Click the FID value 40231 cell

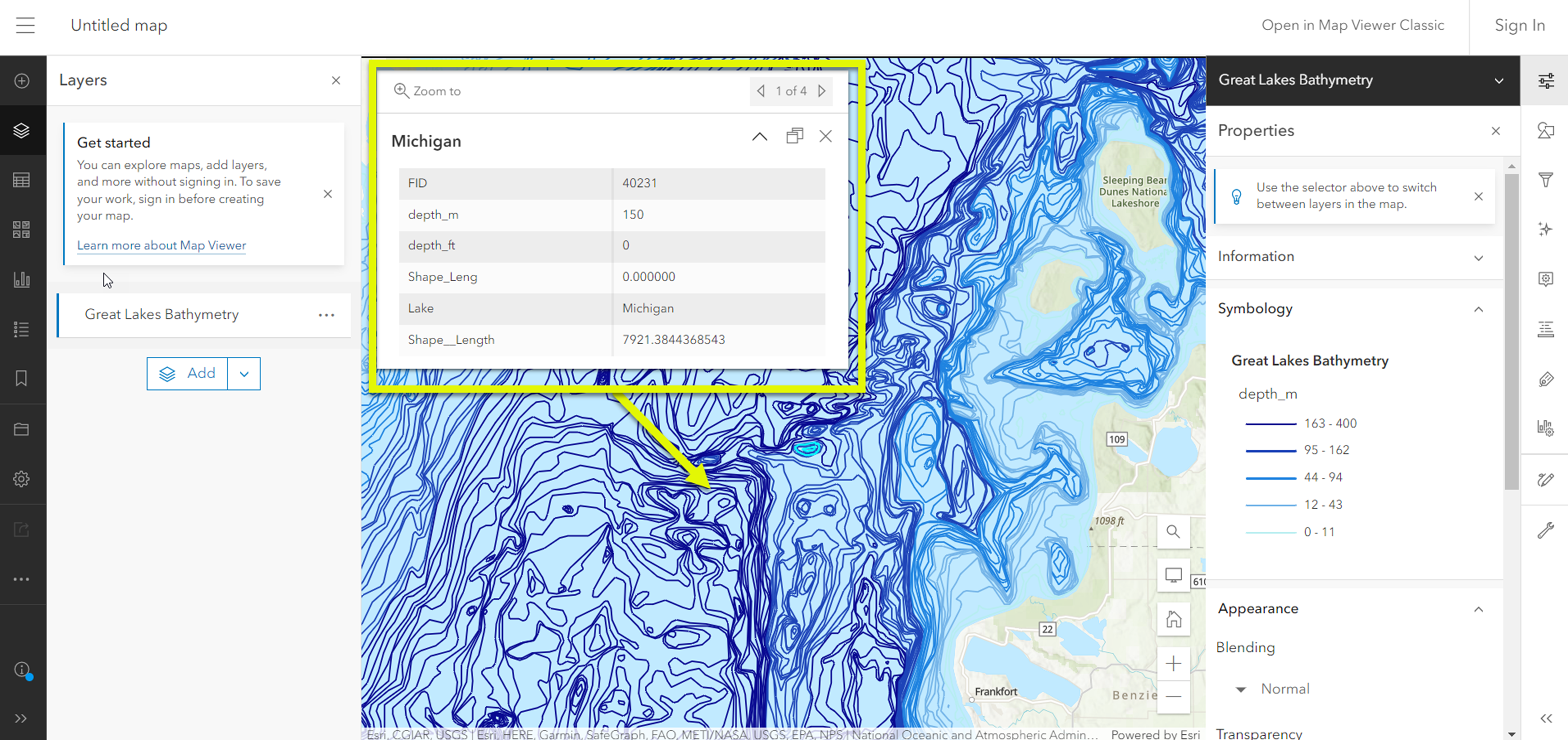coord(719,183)
